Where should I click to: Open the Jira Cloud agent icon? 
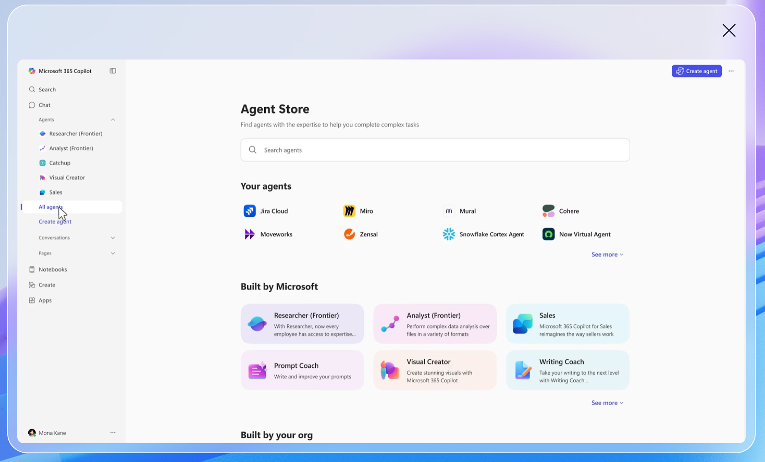click(249, 211)
